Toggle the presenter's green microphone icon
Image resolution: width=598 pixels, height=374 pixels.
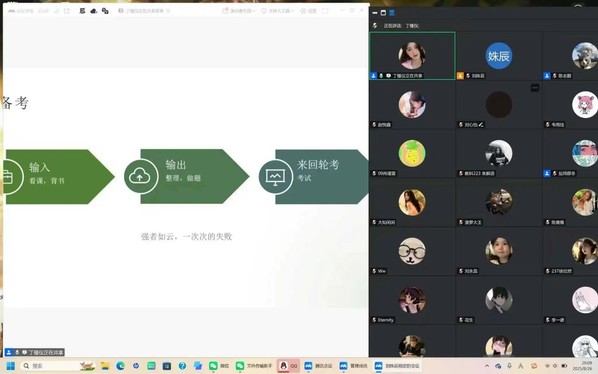click(381, 76)
